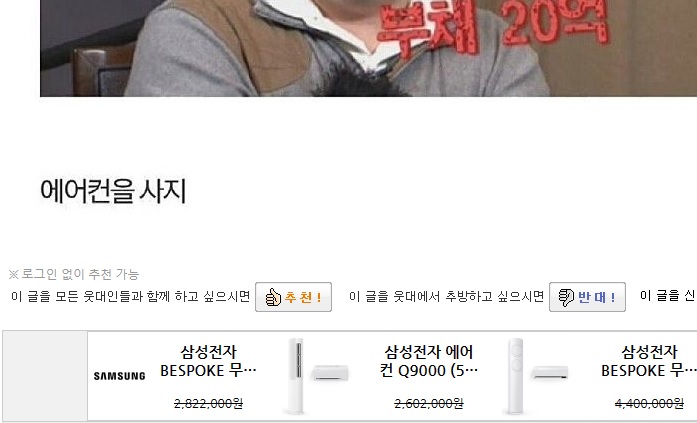Click the 4,400,000원 strikethrough price

click(649, 403)
